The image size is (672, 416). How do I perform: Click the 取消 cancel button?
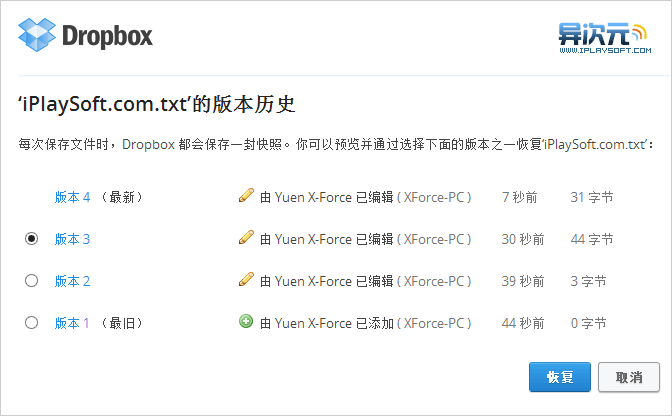click(629, 377)
